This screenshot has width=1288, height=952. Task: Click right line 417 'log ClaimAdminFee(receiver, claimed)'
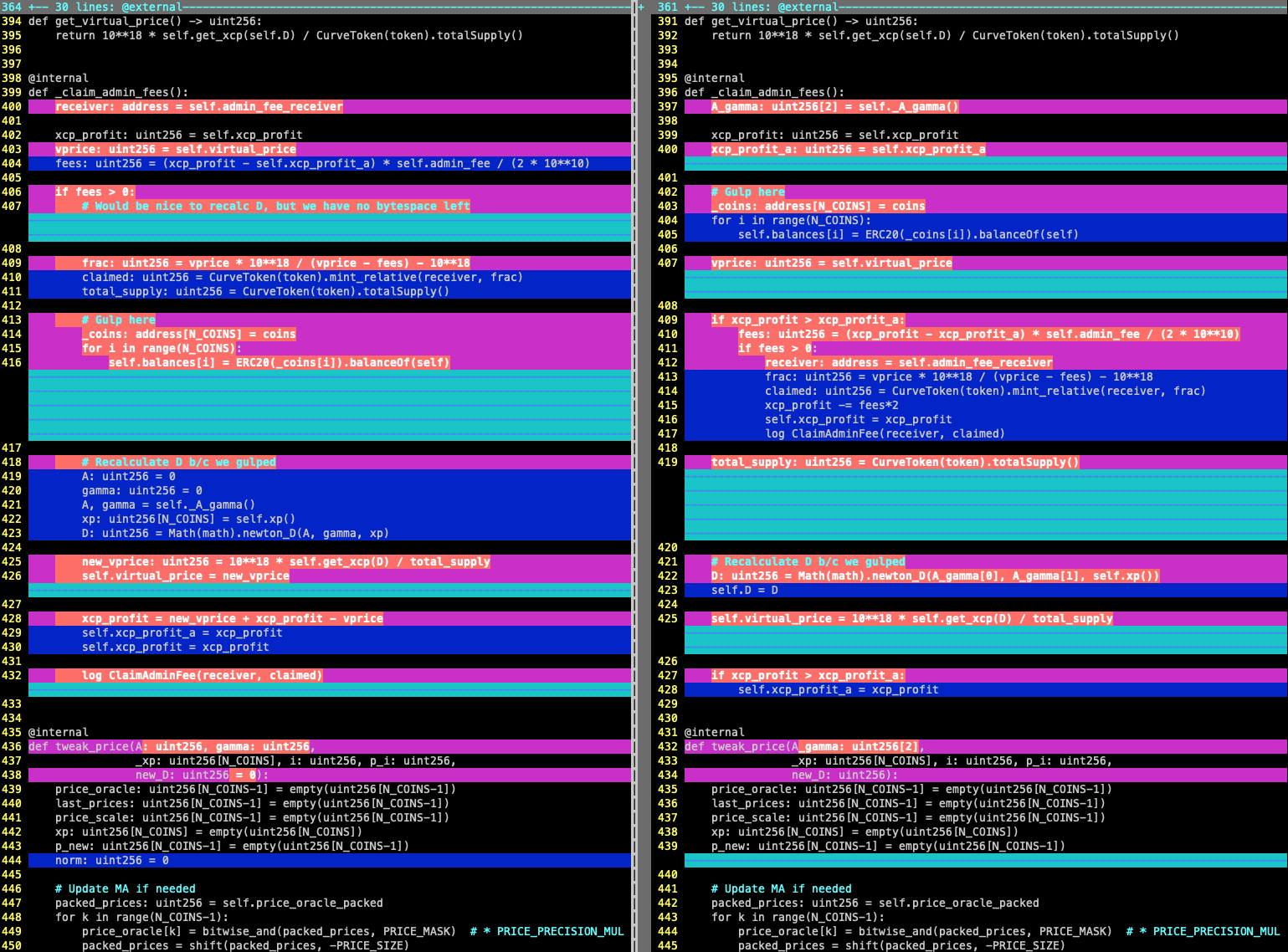tap(885, 433)
